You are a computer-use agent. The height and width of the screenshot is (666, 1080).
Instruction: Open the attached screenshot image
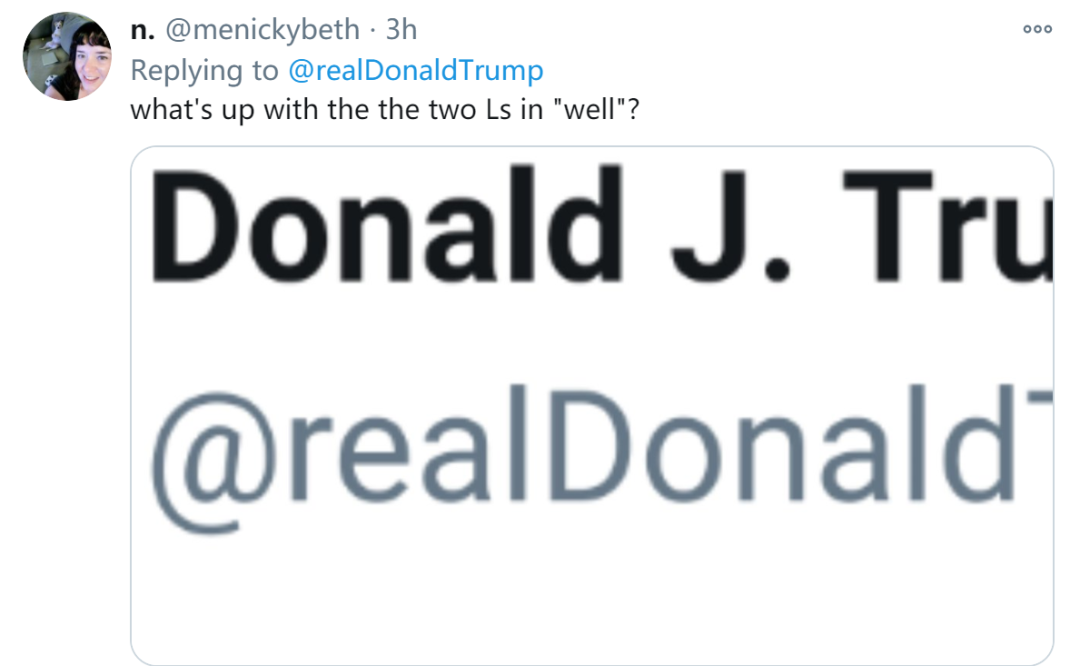point(592,405)
